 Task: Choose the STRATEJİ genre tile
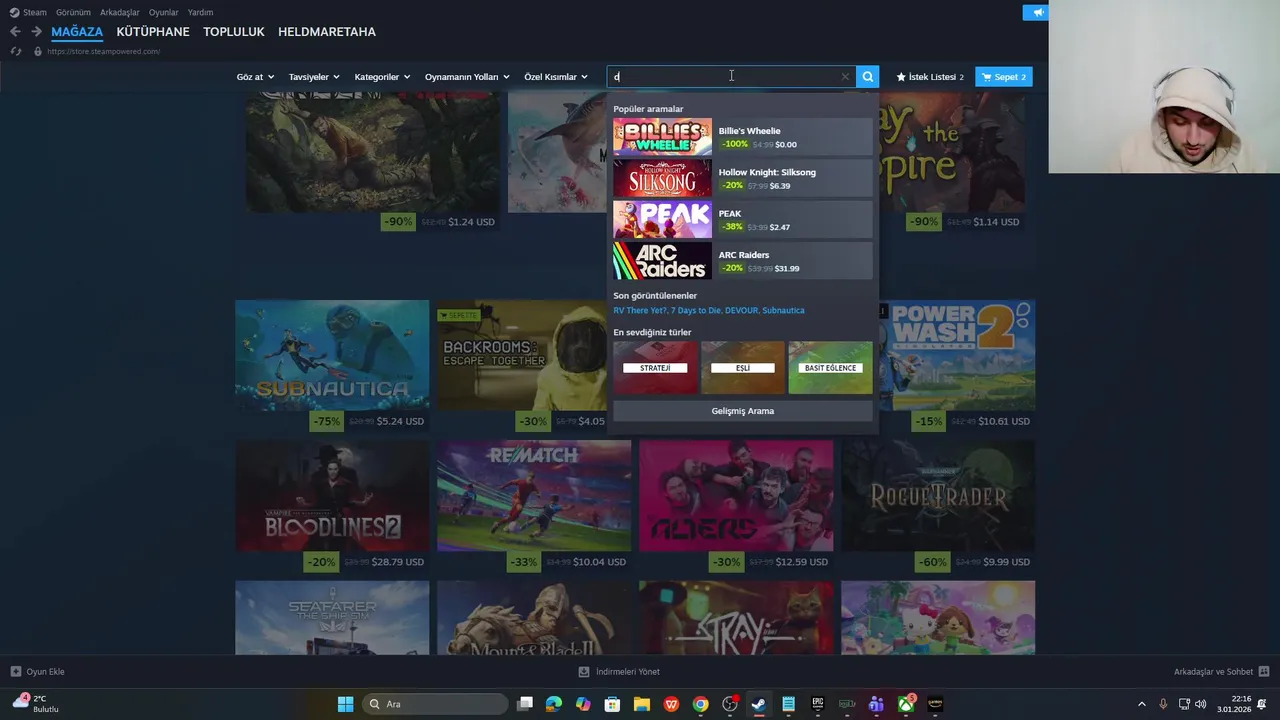[655, 367]
